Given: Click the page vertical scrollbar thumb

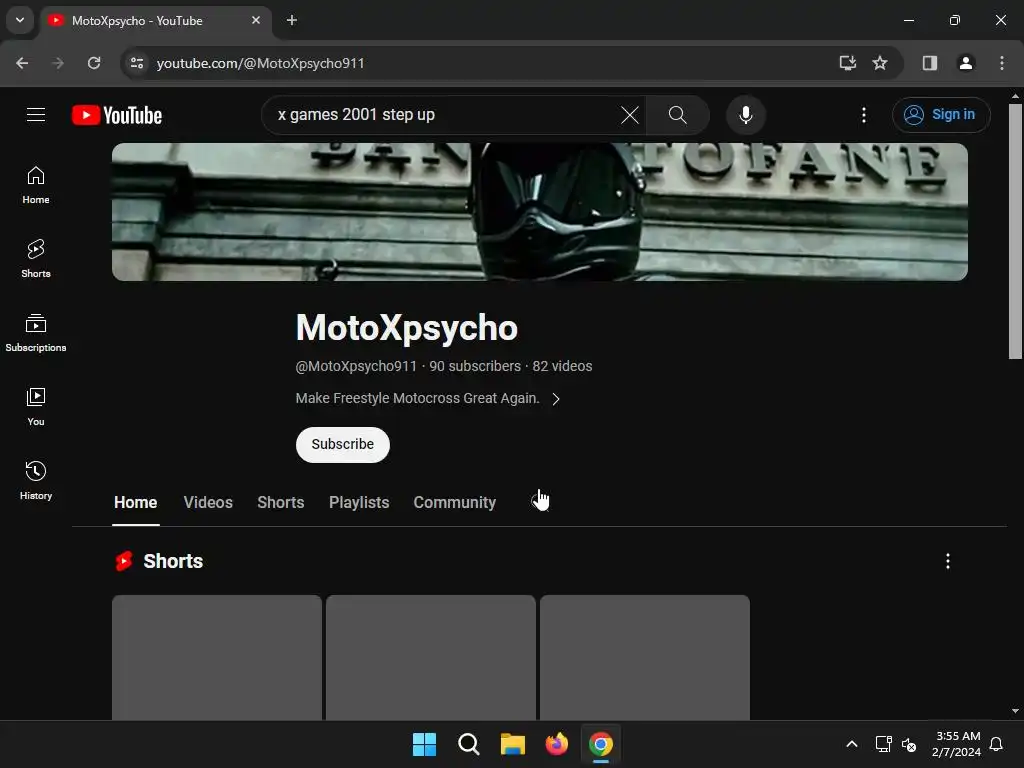Looking at the screenshot, I should click(1014, 231).
